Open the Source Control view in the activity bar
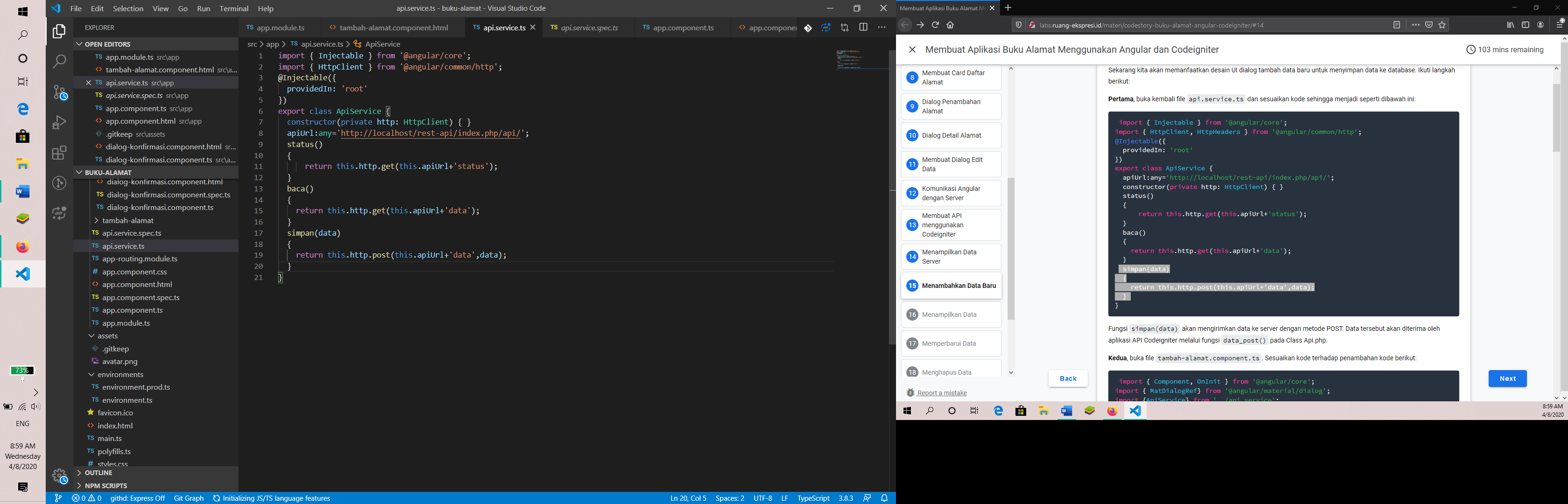The width and height of the screenshot is (1568, 504). pos(59,92)
